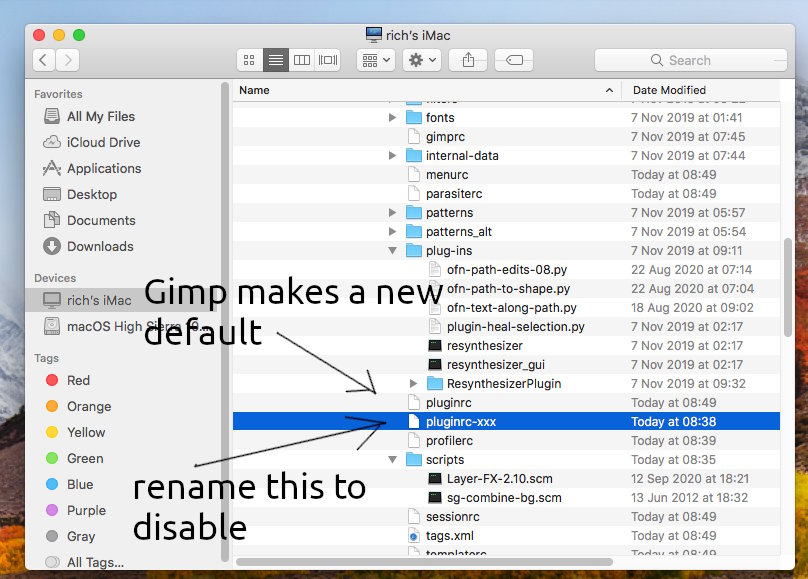Select ofn-text-along-path.py file
Image resolution: width=808 pixels, height=579 pixels.
[506, 308]
